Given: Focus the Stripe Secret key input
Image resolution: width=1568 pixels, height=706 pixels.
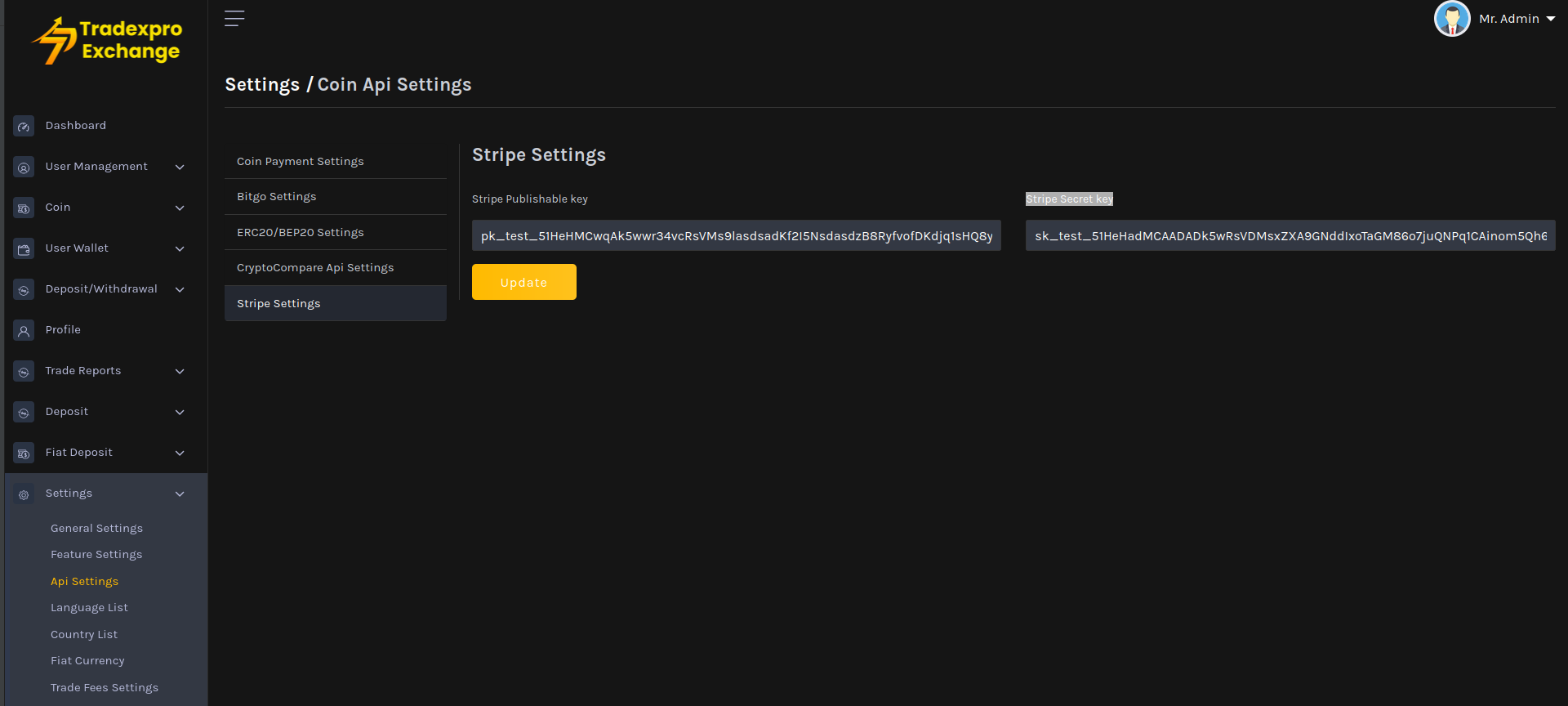Looking at the screenshot, I should coord(1290,236).
